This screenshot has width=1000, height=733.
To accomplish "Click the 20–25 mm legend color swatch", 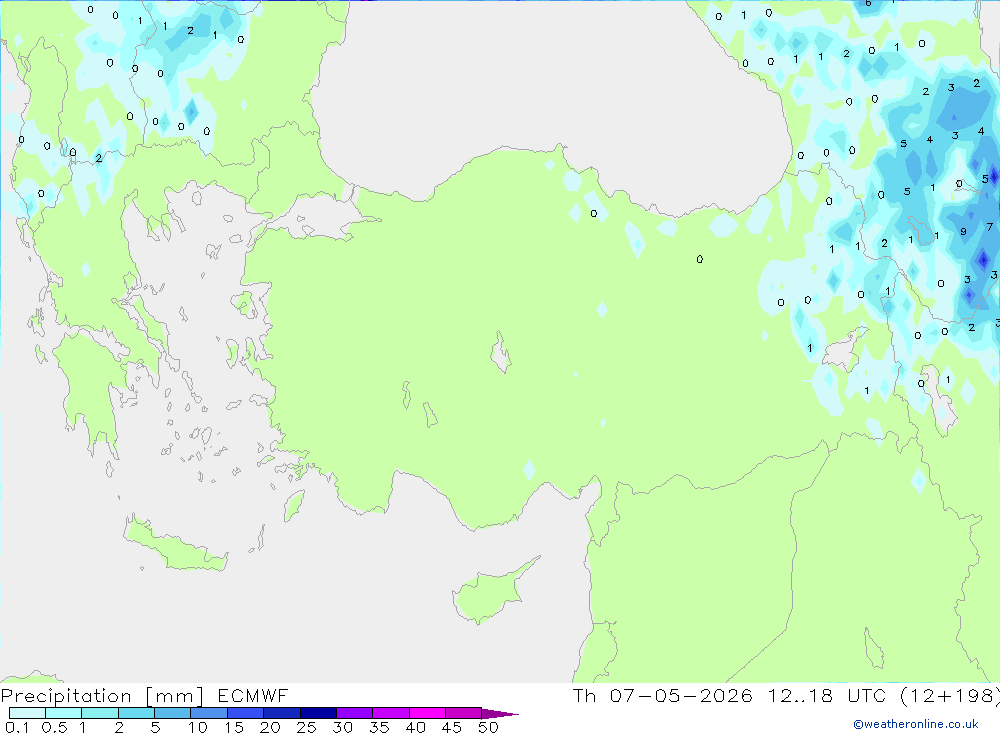I will (281, 713).
